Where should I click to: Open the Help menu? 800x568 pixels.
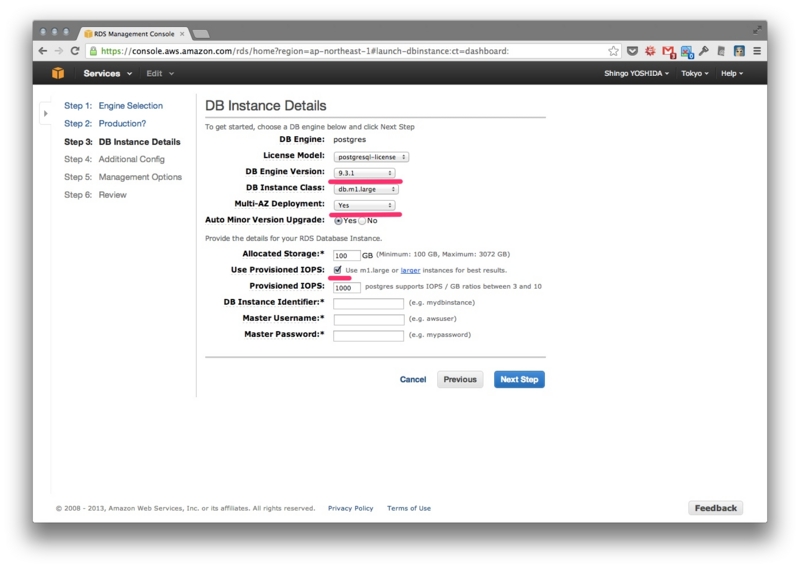point(732,73)
